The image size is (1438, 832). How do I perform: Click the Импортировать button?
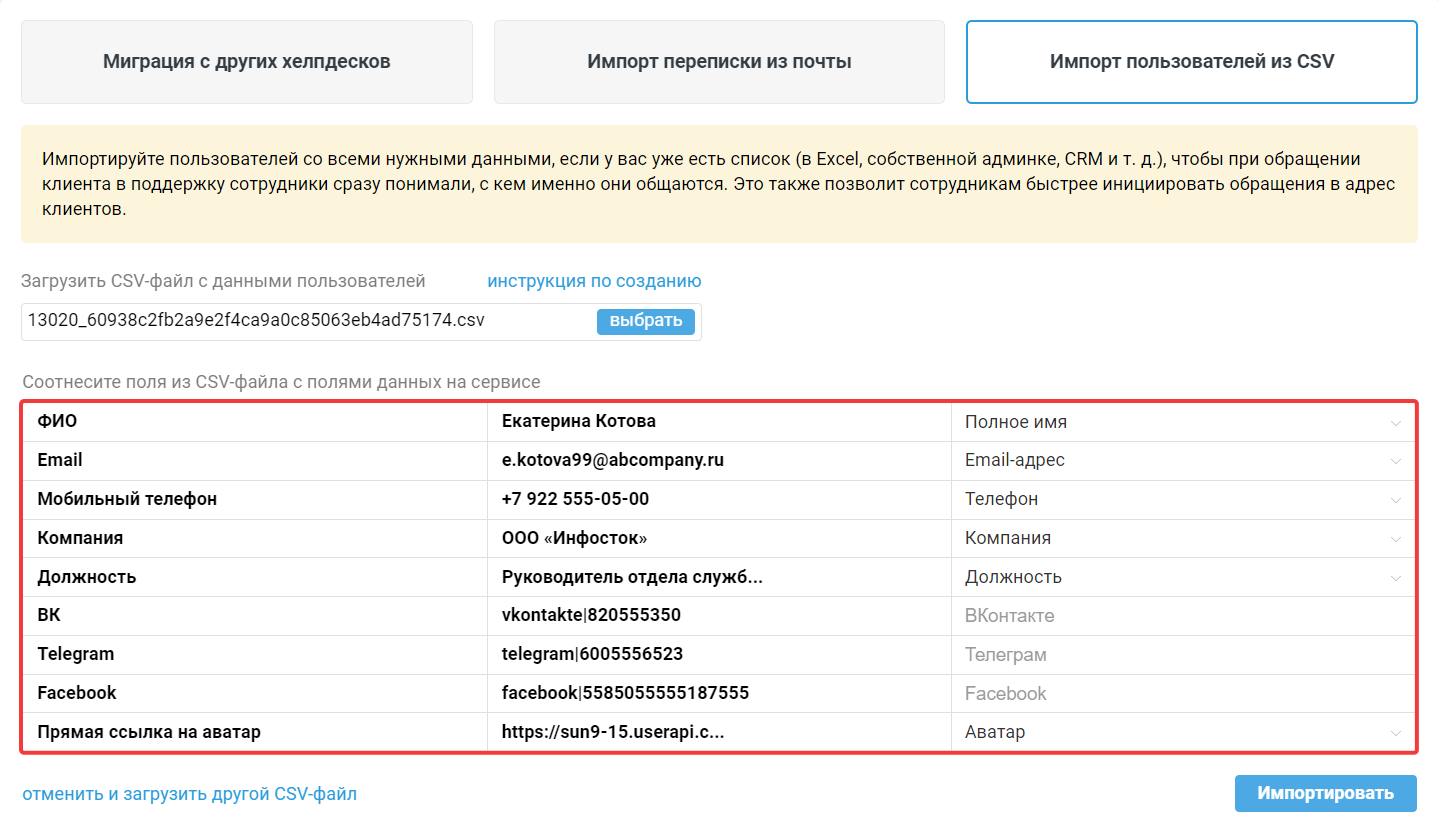[1326, 793]
